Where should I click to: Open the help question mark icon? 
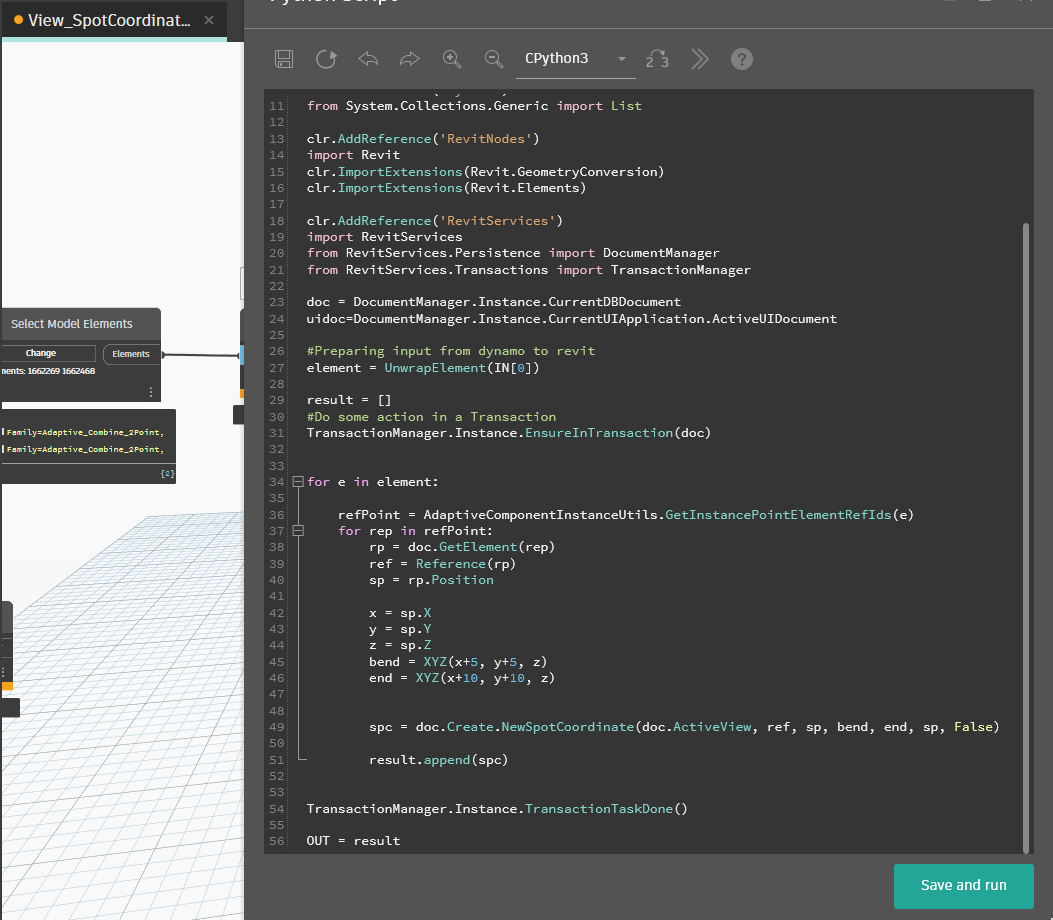pos(741,59)
